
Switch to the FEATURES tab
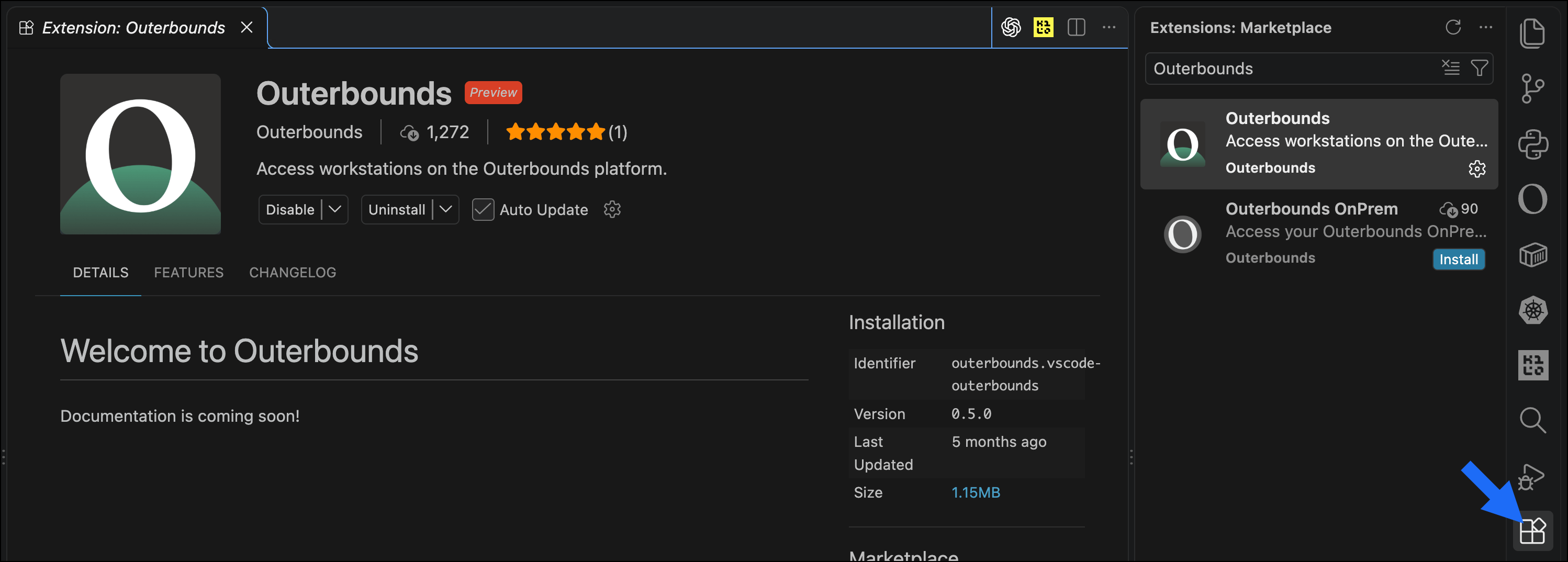coord(189,273)
